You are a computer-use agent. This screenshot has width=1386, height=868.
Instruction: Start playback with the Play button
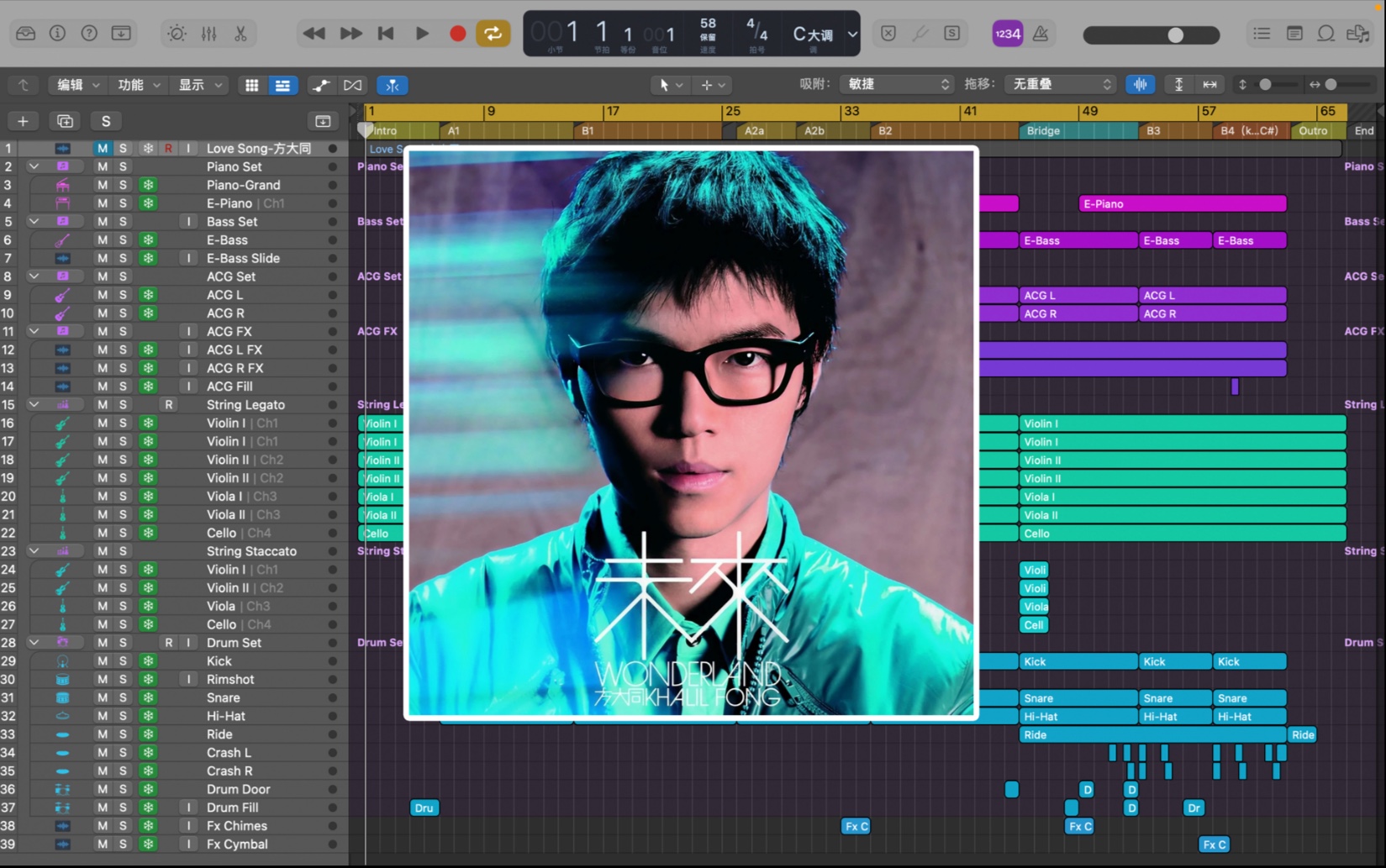coord(422,34)
